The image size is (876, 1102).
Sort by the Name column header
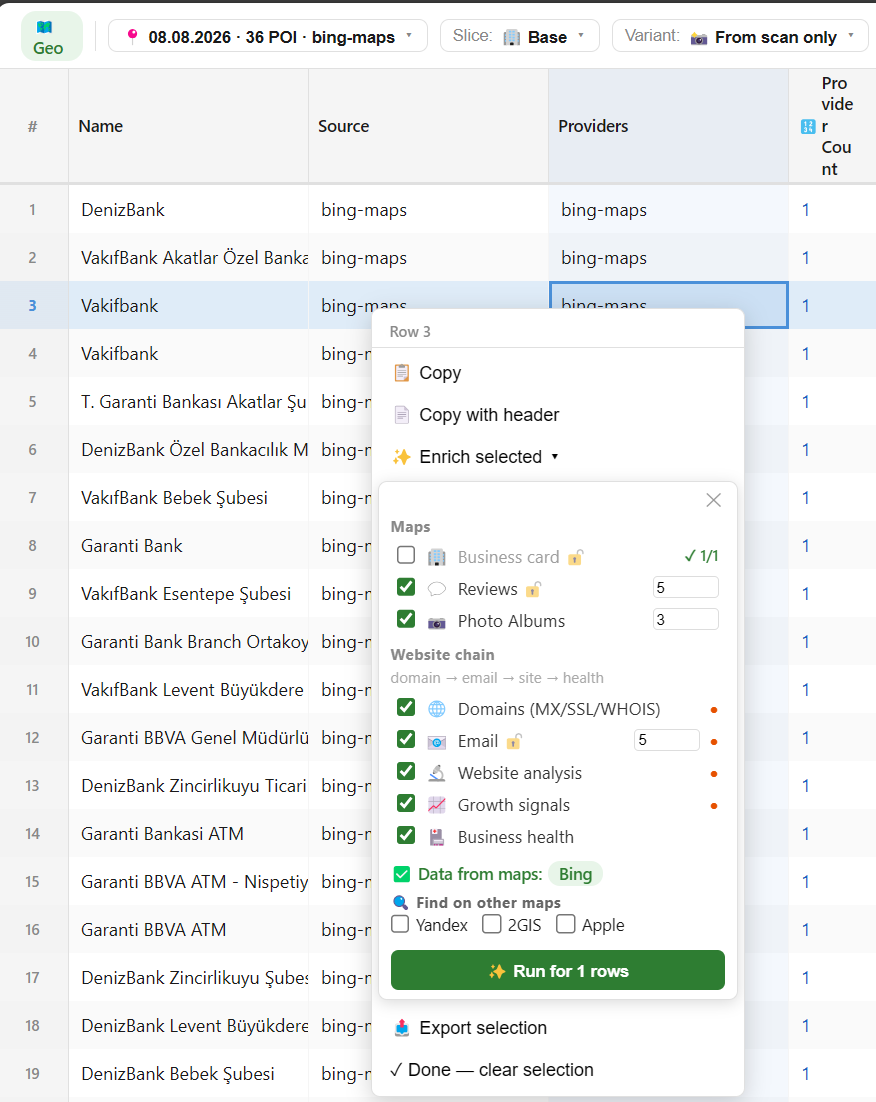[x=188, y=127]
